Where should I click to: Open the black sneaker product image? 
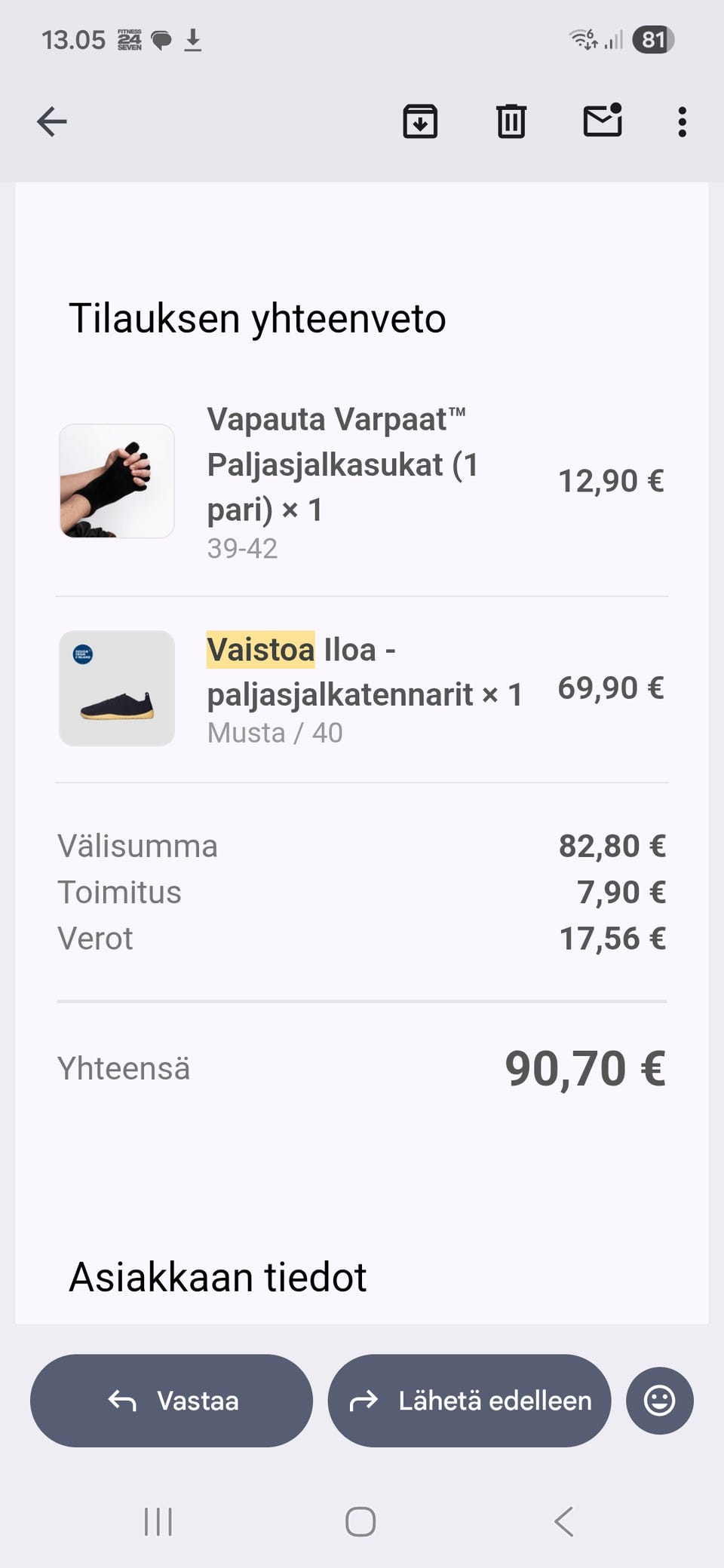117,688
